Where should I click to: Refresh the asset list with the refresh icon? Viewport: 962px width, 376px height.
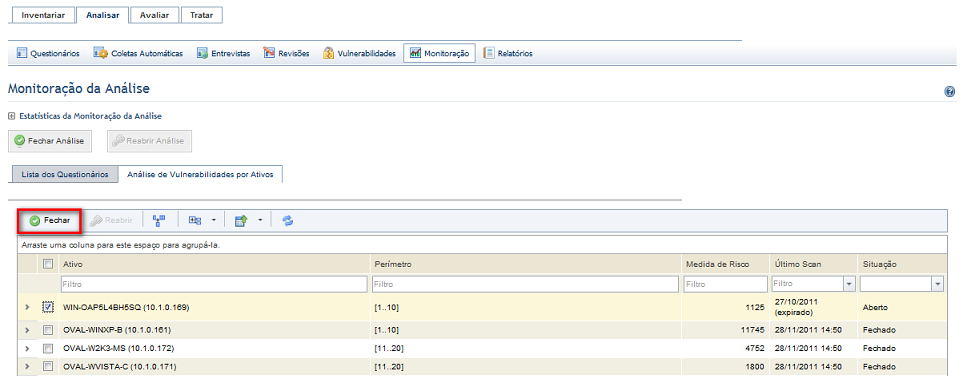pos(288,221)
